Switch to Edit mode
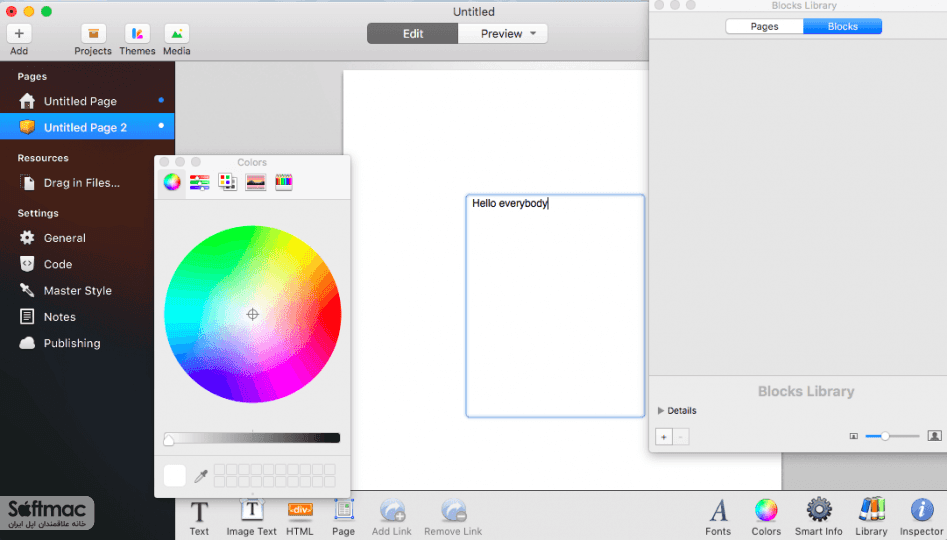The width and height of the screenshot is (947, 540). pyautogui.click(x=413, y=34)
